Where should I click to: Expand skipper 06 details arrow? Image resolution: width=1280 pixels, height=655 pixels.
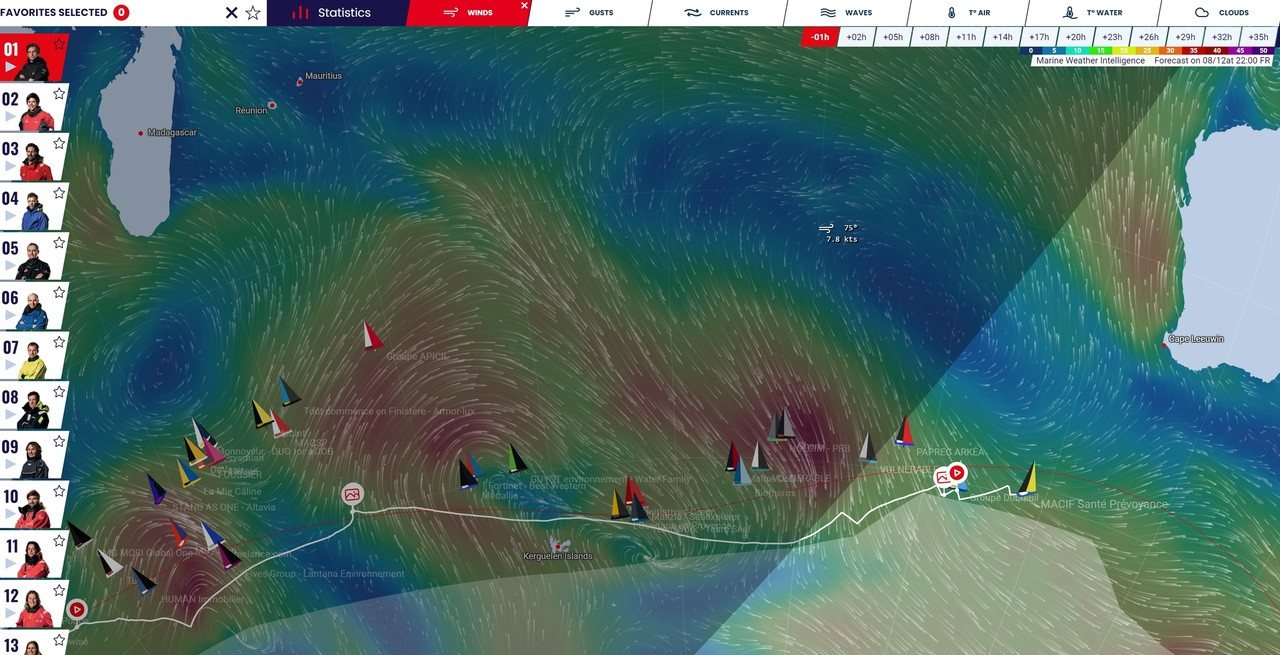point(10,315)
